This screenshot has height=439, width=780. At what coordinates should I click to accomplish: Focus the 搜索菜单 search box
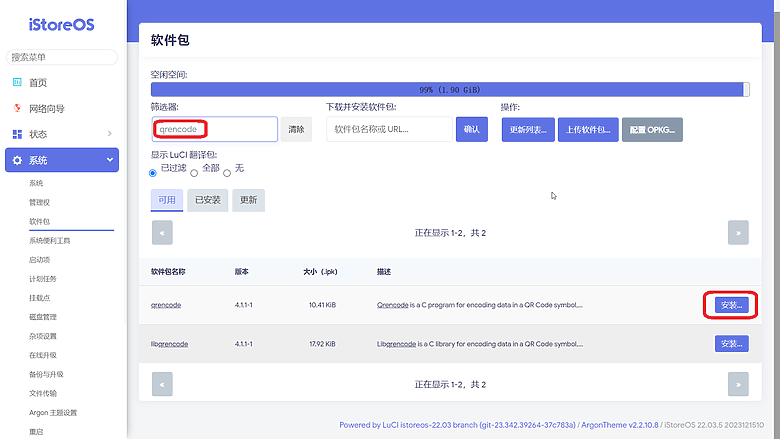pyautogui.click(x=62, y=57)
